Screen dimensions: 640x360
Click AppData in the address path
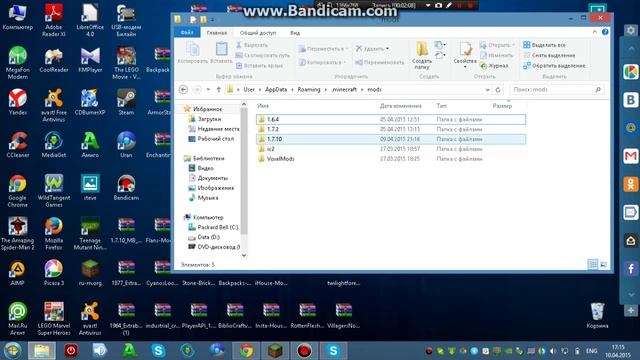point(276,89)
